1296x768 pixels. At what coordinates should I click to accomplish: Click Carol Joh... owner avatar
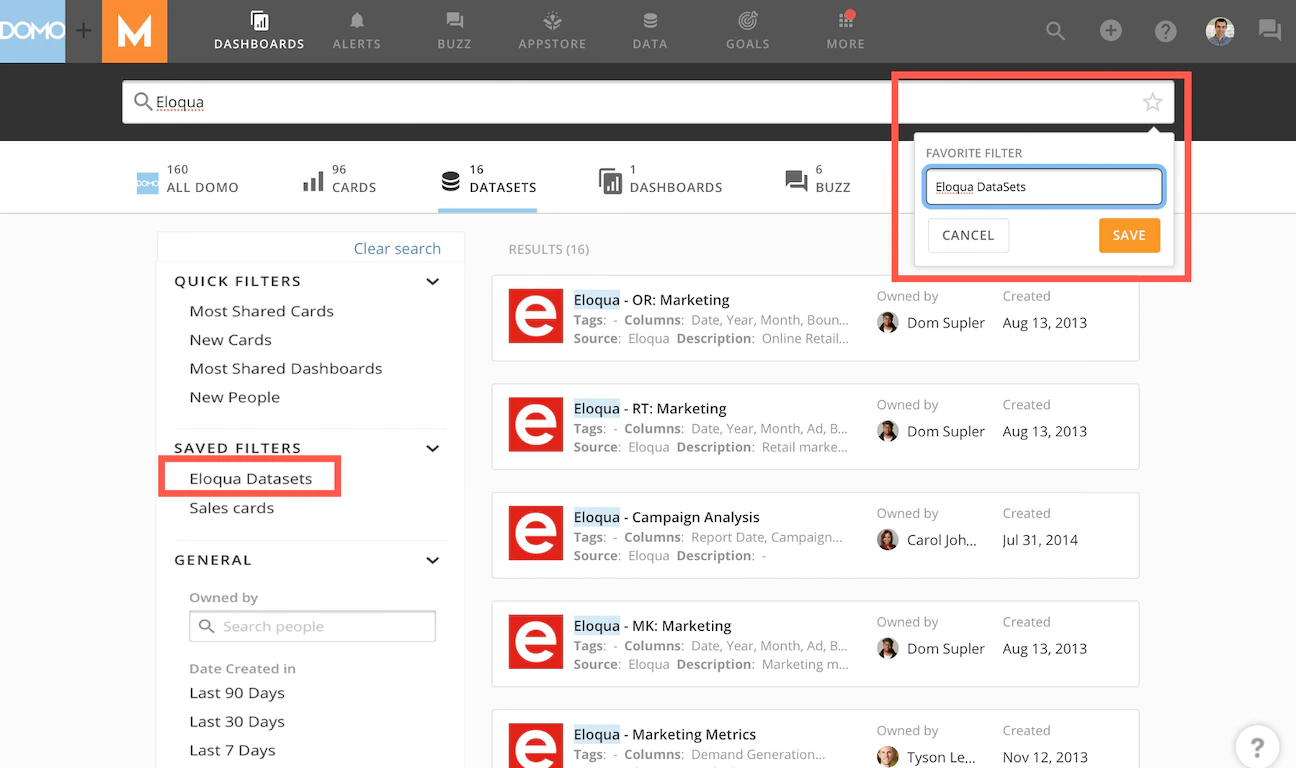(x=887, y=540)
